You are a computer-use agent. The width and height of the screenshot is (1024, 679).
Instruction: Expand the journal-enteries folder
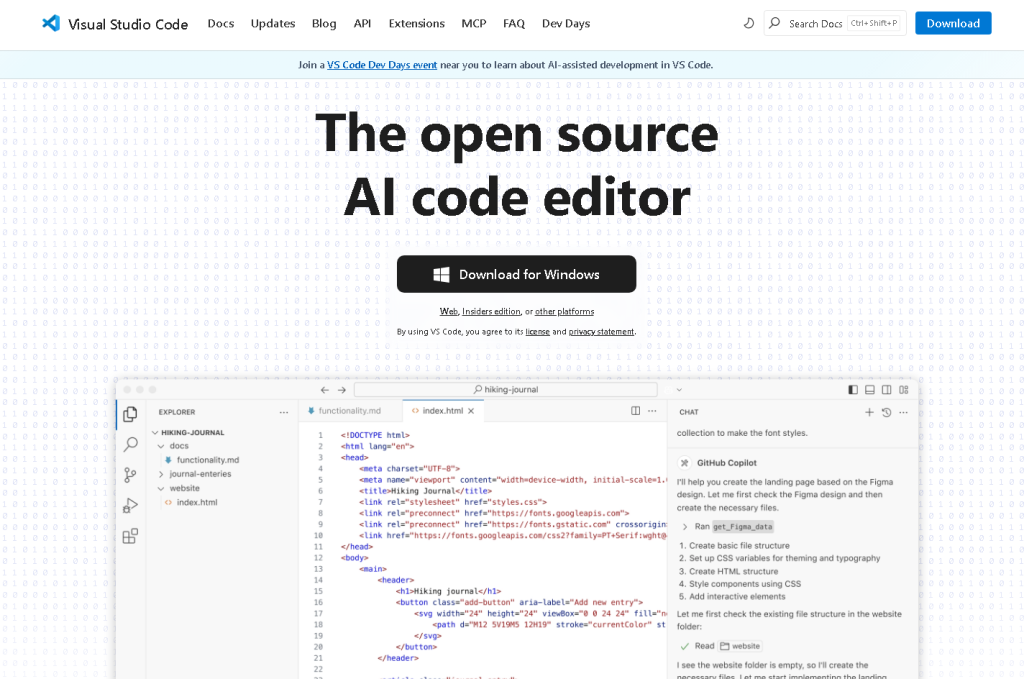point(161,474)
